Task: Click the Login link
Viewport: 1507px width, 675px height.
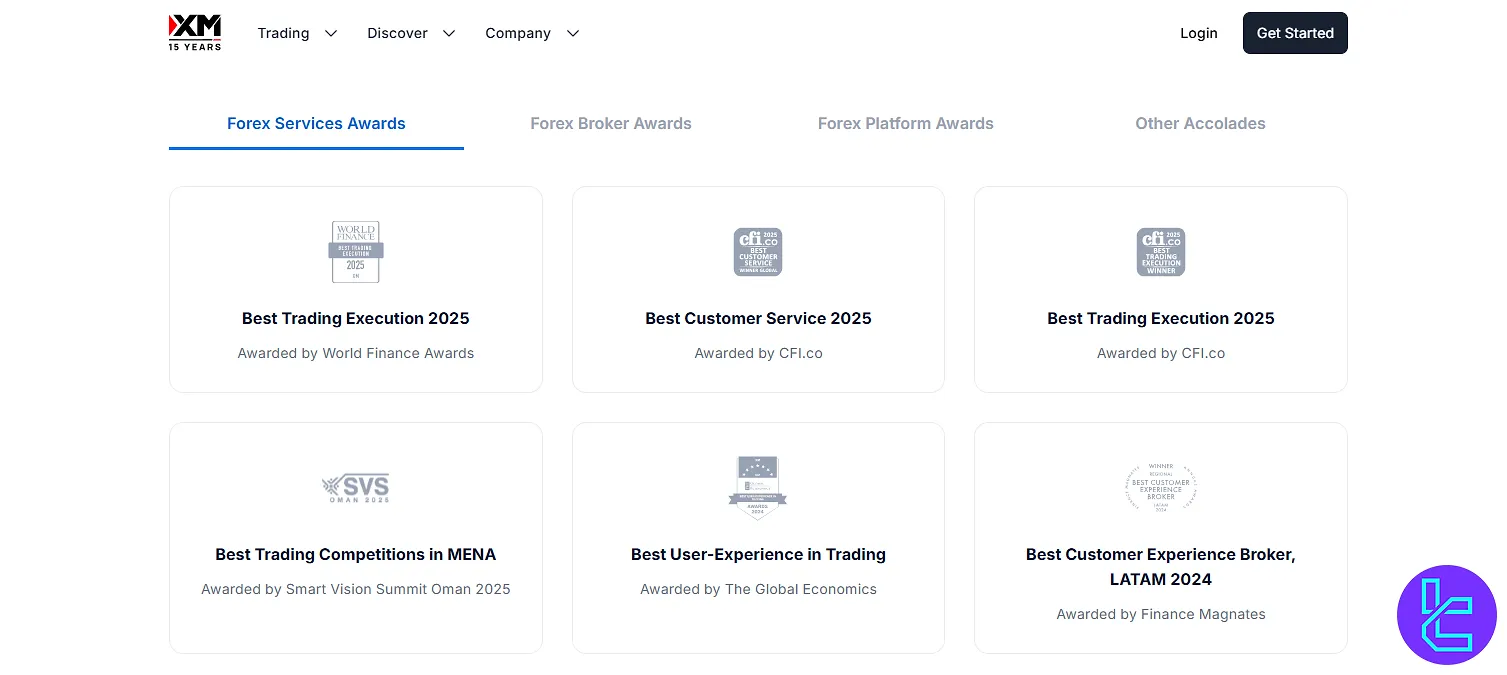Action: point(1198,33)
